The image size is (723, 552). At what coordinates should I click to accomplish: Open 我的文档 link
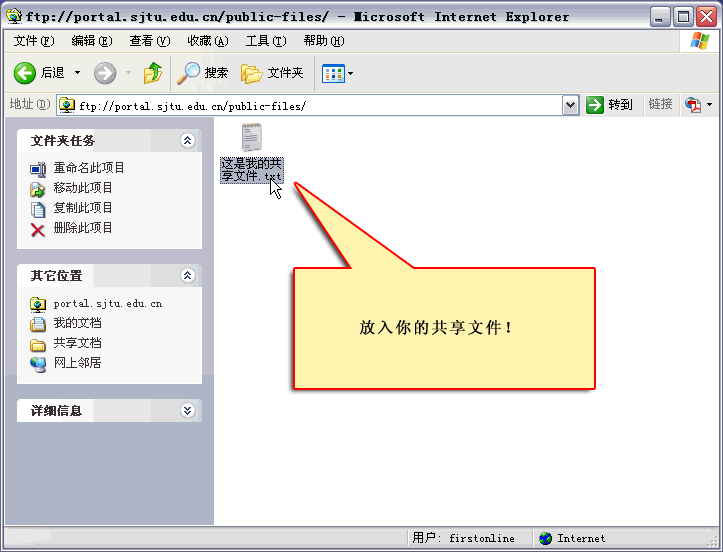click(77, 323)
